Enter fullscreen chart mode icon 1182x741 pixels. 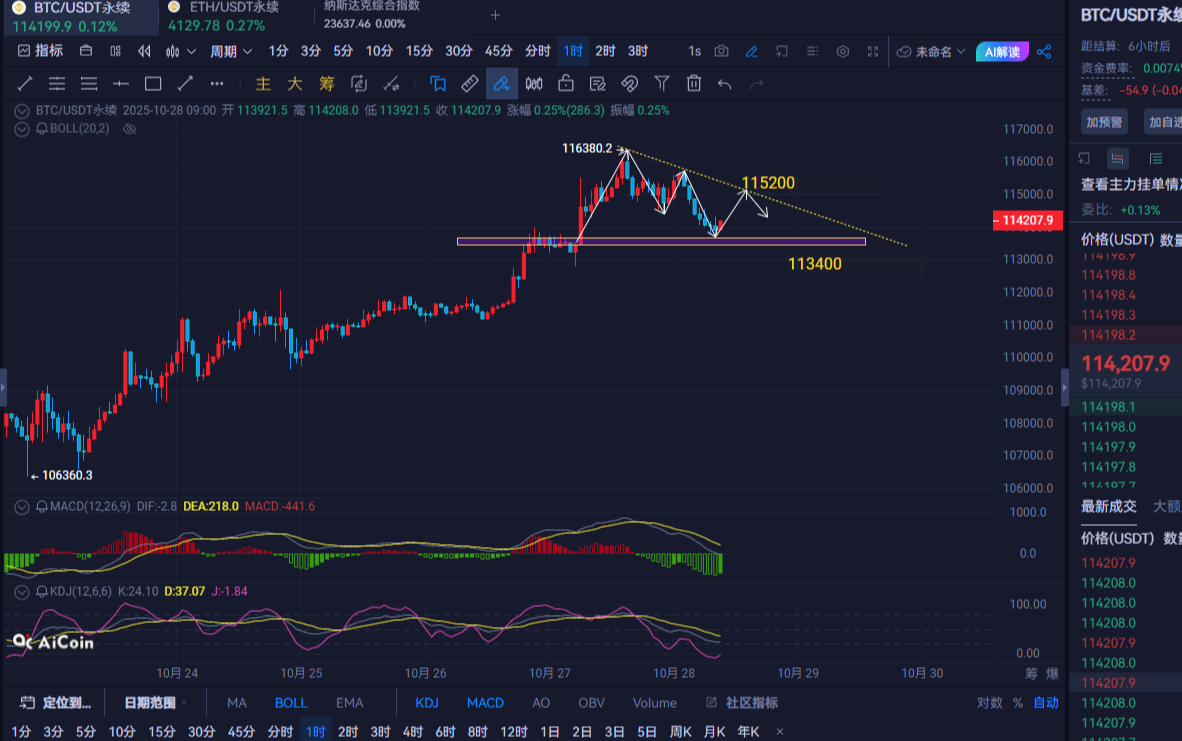(873, 51)
